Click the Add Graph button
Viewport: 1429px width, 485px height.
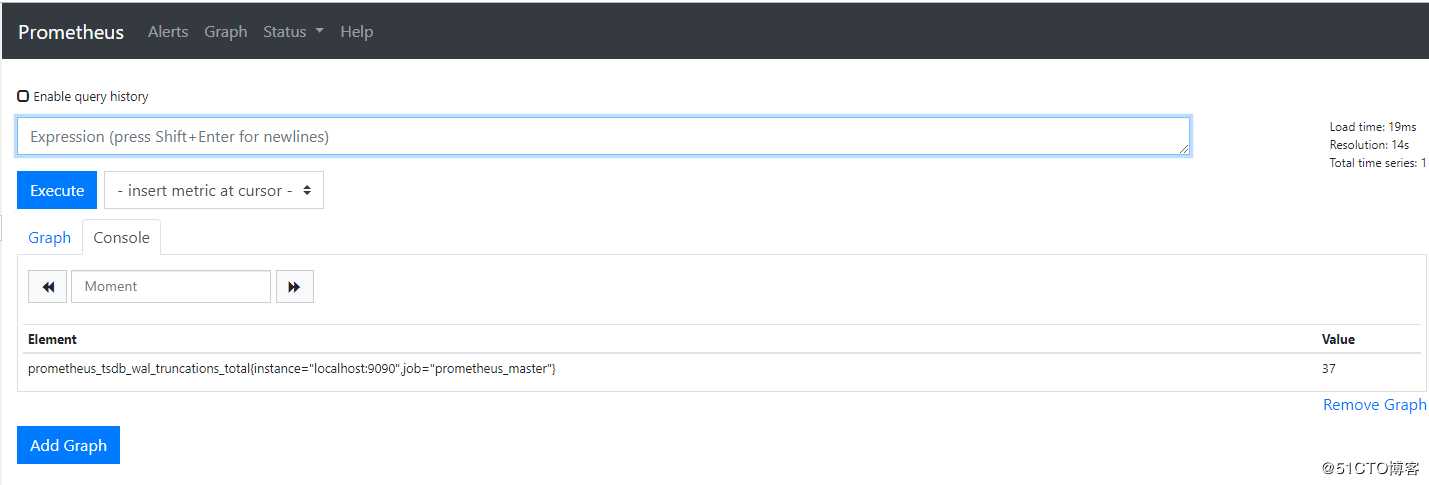68,445
